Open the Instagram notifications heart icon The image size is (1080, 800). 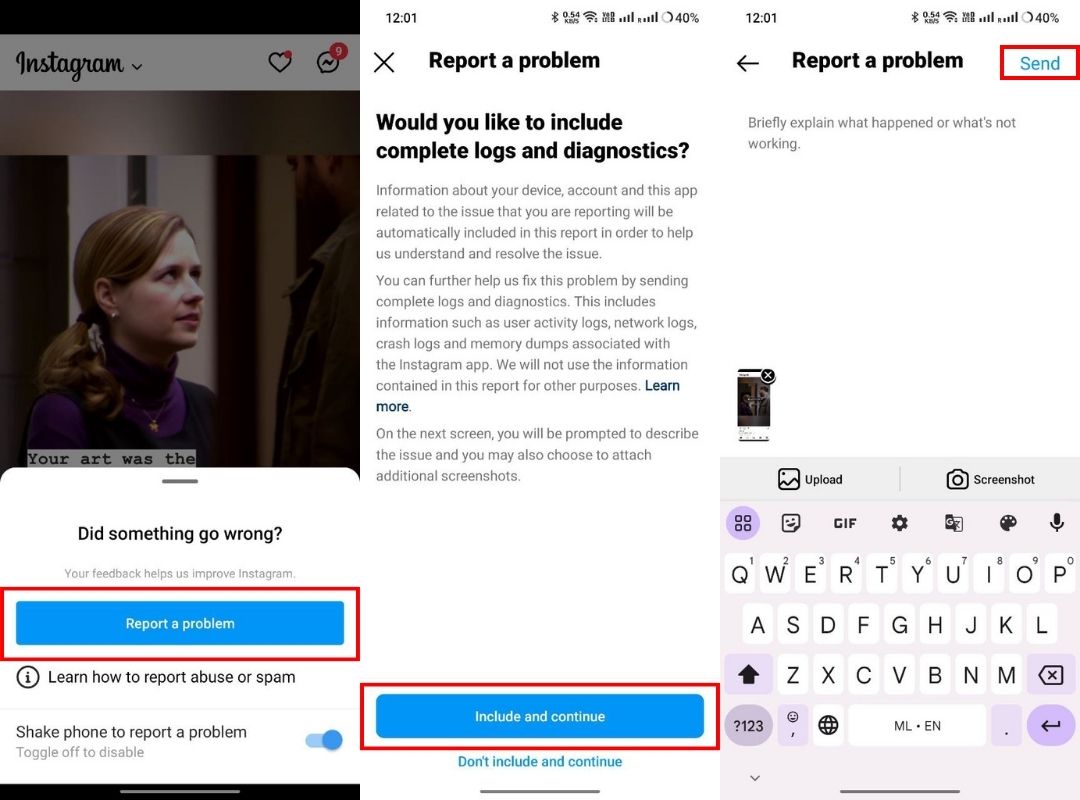click(x=280, y=62)
